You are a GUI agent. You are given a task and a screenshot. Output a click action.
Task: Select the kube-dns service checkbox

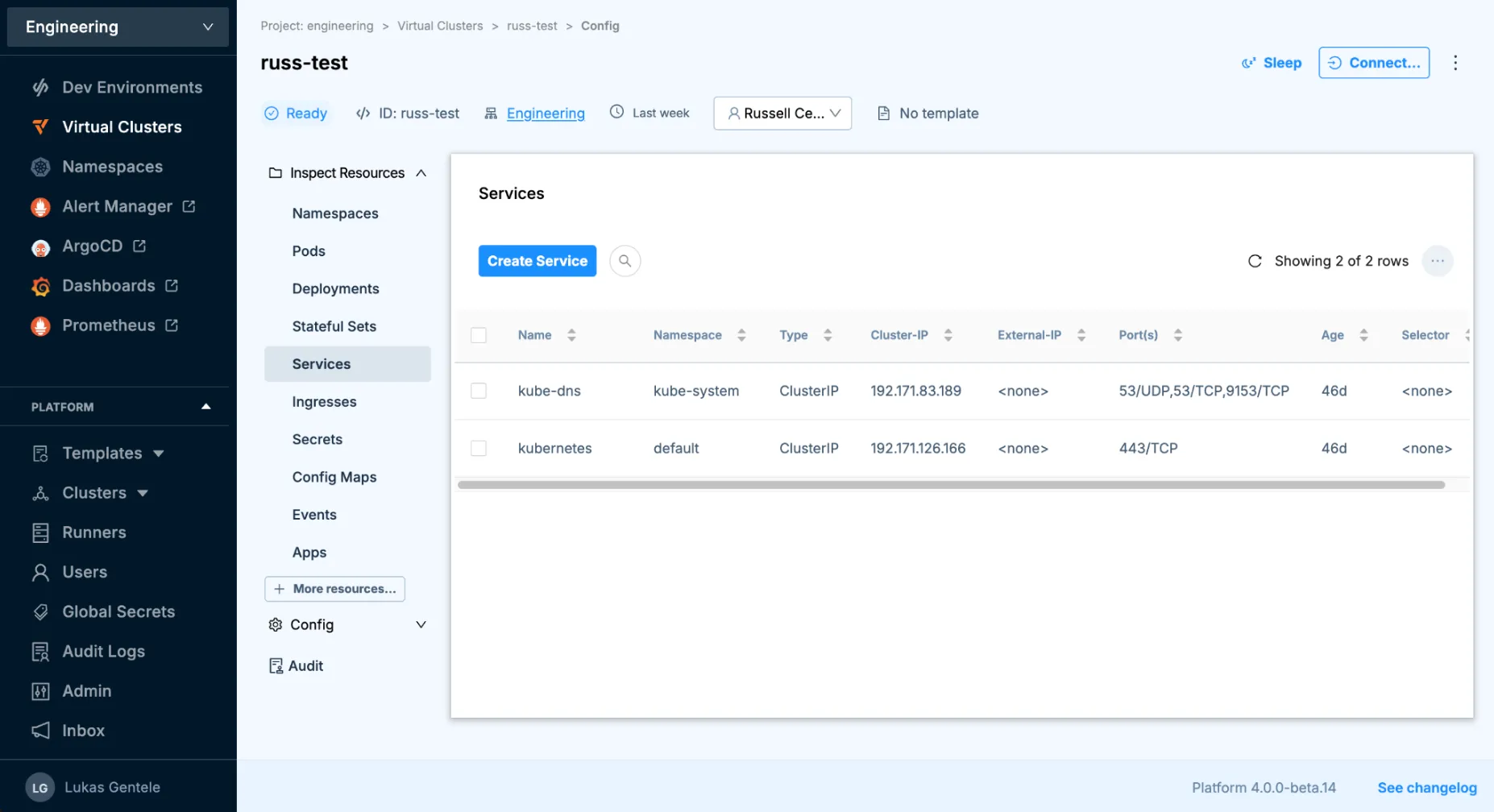click(x=479, y=391)
